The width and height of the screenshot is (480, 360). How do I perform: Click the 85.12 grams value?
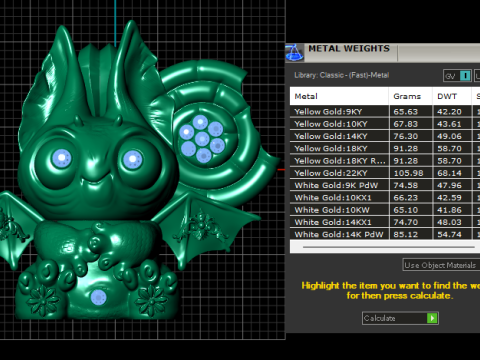click(x=405, y=235)
